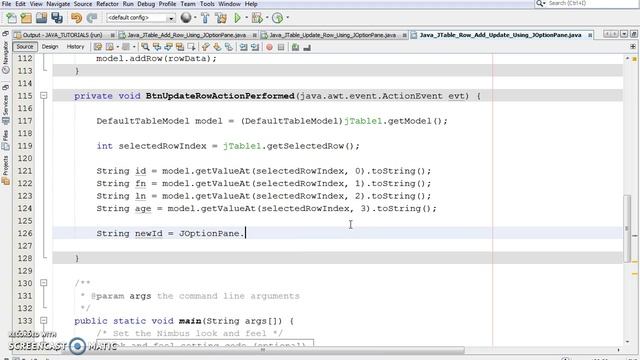Maximize the editor window icon
Image resolution: width=640 pixels, height=360 pixels.
click(634, 34)
